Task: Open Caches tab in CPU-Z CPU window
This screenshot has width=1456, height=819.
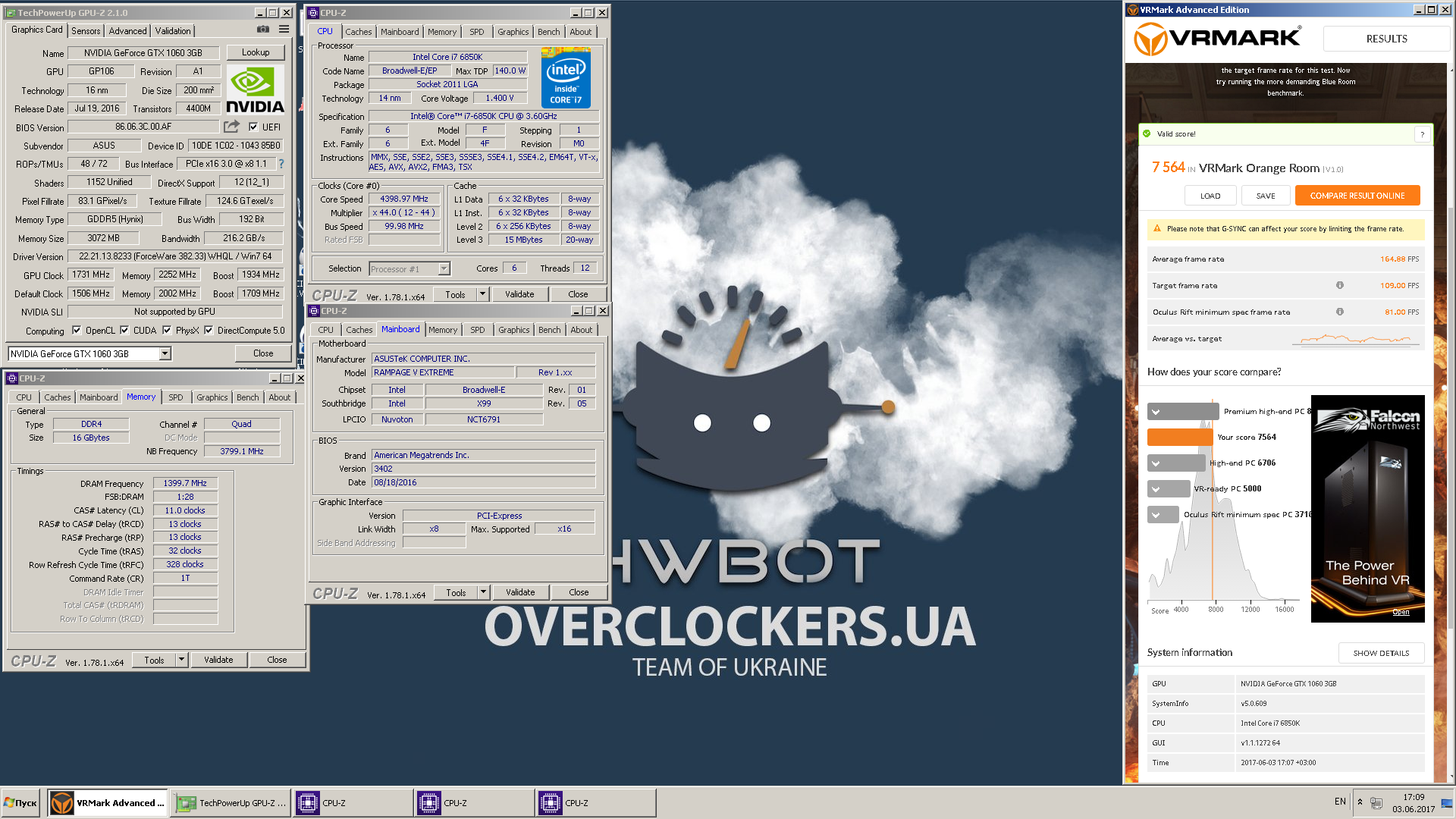Action: [359, 31]
